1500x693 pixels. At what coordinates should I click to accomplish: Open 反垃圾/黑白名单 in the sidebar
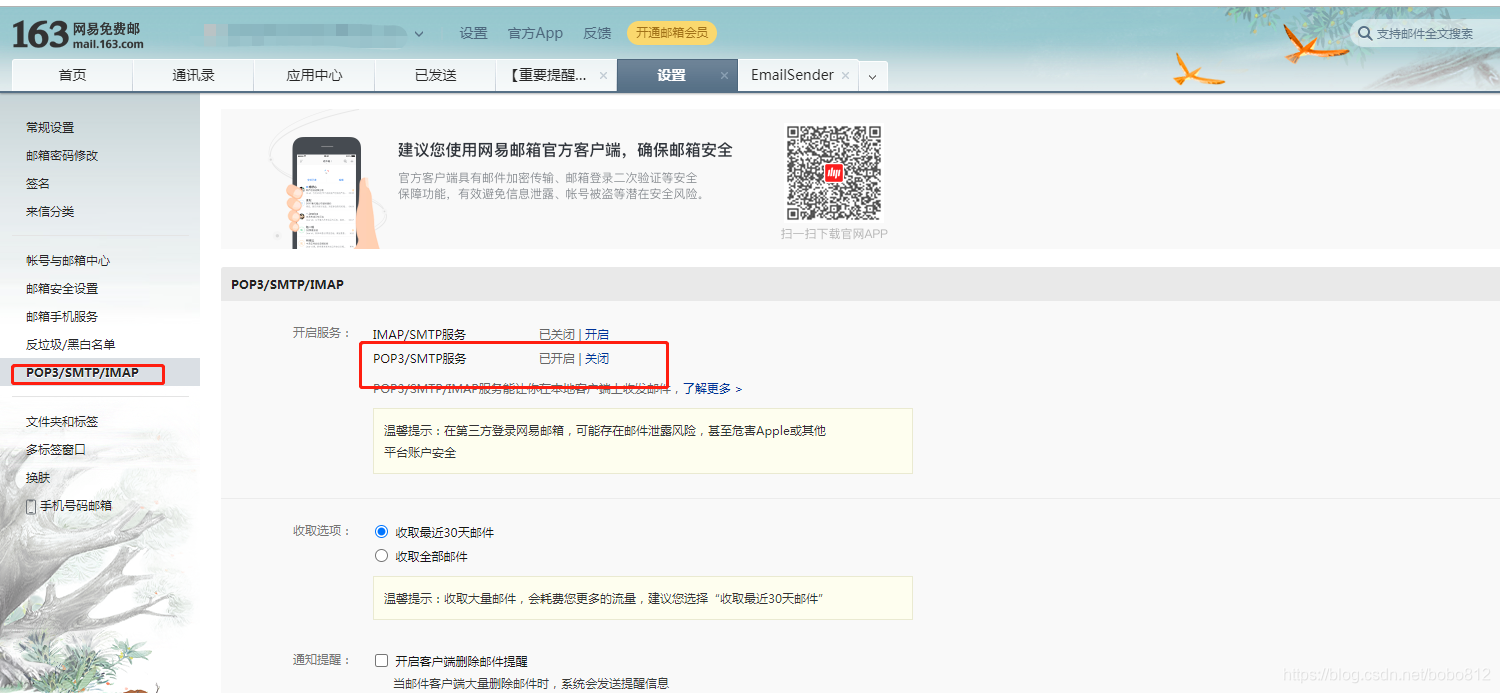[71, 344]
